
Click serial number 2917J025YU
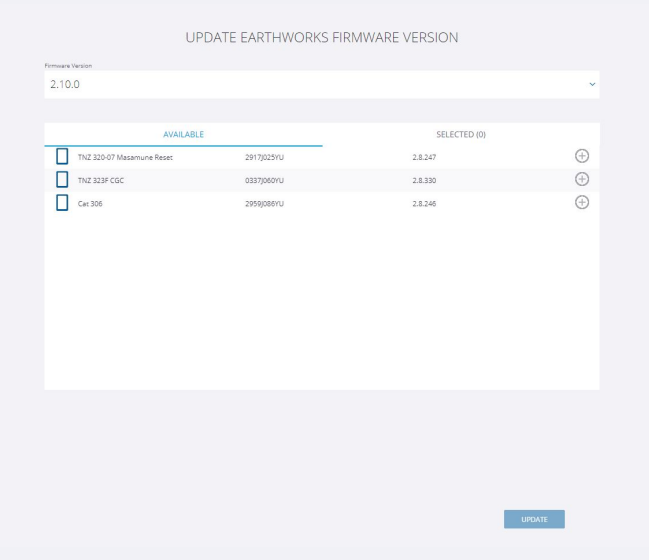point(264,157)
